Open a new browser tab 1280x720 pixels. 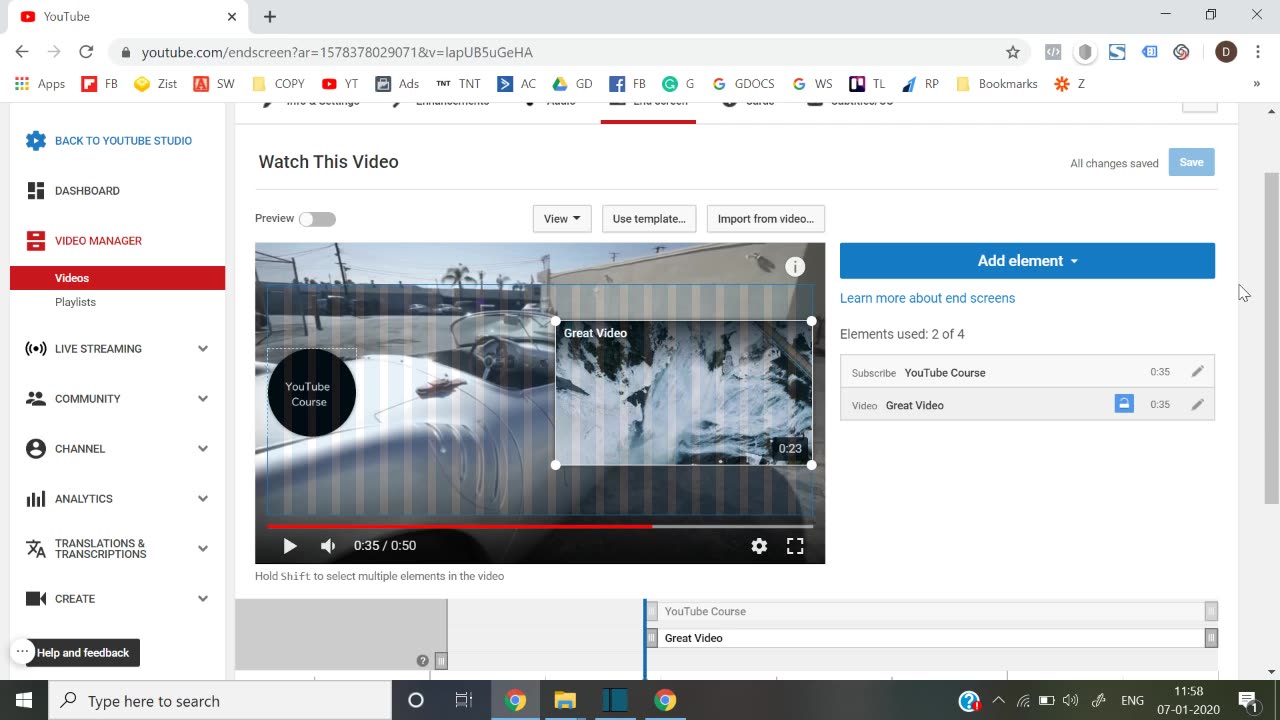tap(270, 17)
